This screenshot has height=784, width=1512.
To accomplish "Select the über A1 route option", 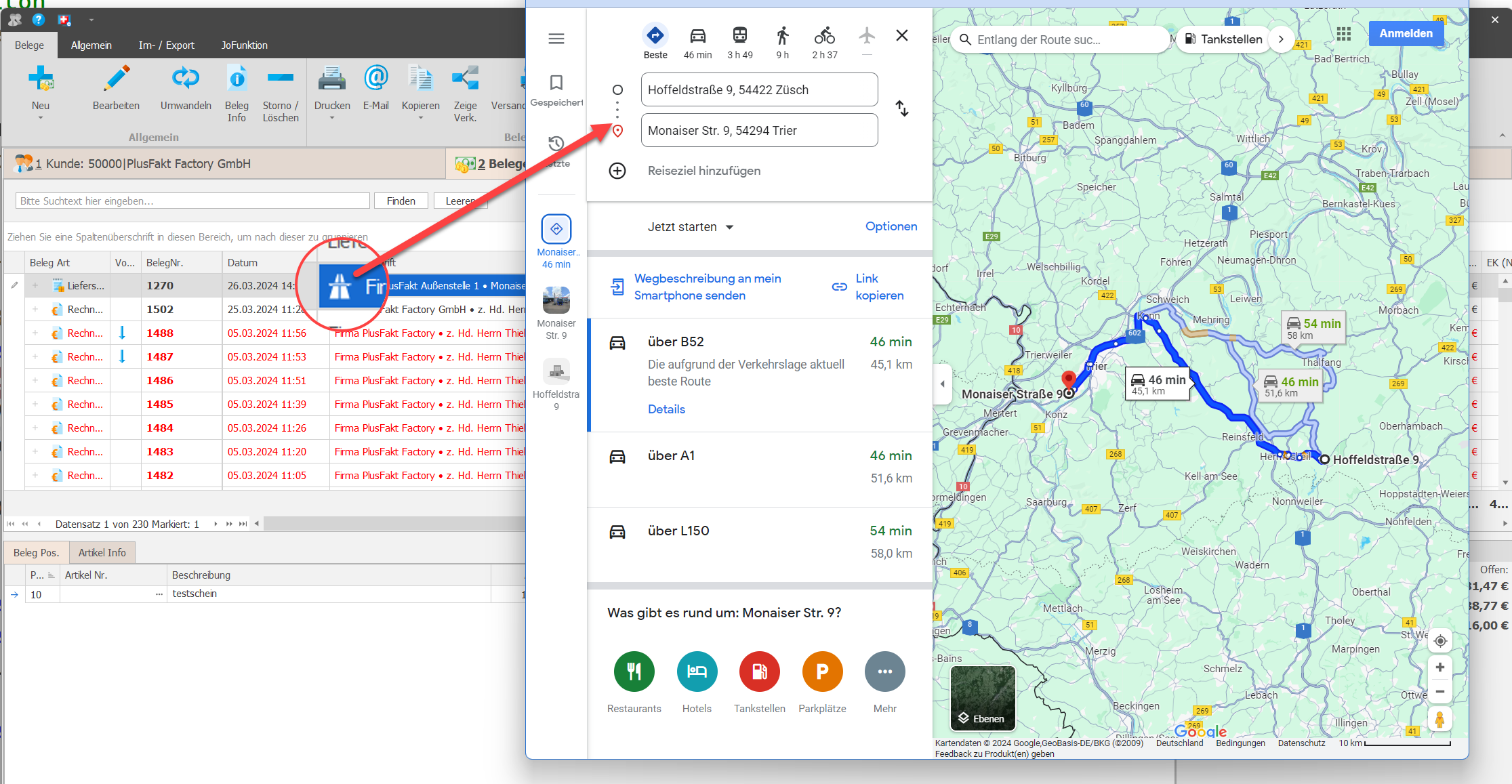I will click(760, 470).
